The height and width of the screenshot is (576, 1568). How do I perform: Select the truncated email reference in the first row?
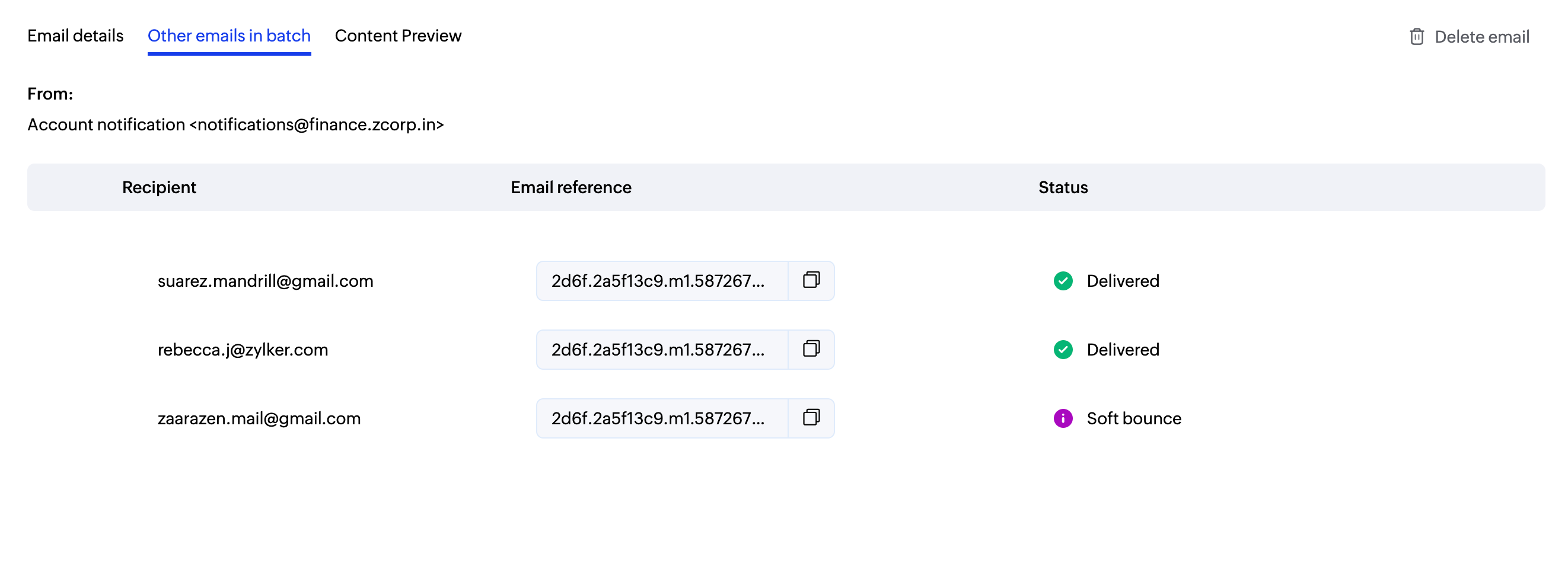click(658, 280)
